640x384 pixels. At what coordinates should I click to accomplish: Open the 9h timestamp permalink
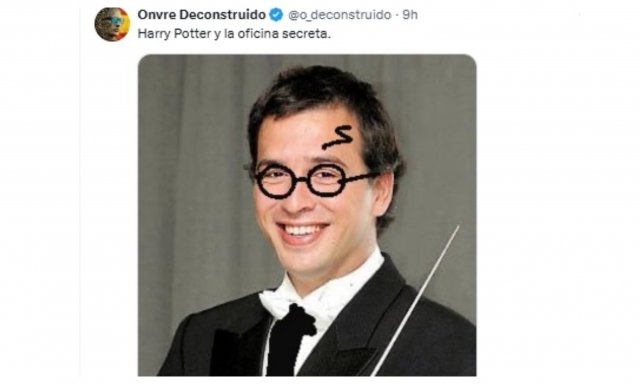(410, 15)
